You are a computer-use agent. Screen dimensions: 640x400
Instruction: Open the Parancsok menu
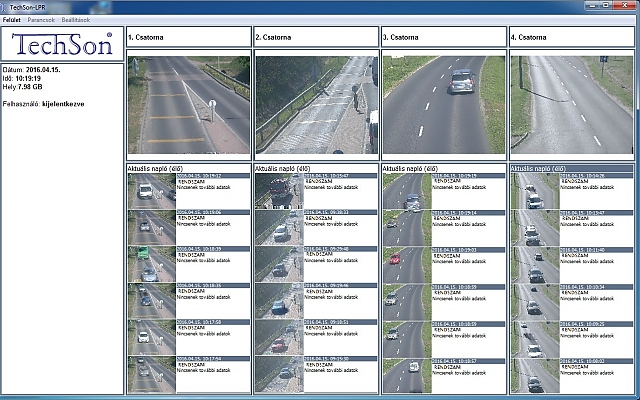click(x=41, y=19)
